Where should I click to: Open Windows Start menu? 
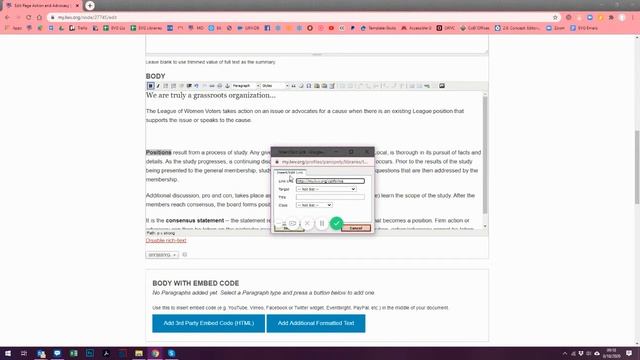[7, 353]
